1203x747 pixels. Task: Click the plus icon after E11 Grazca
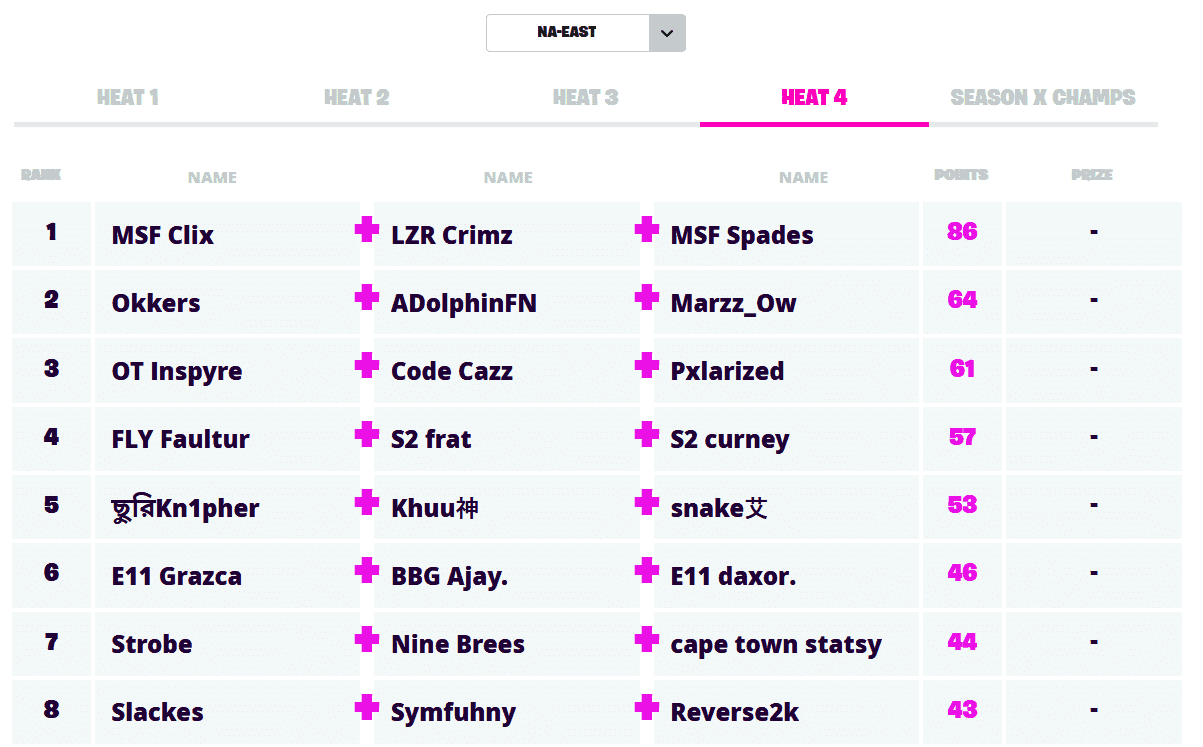[x=367, y=570]
